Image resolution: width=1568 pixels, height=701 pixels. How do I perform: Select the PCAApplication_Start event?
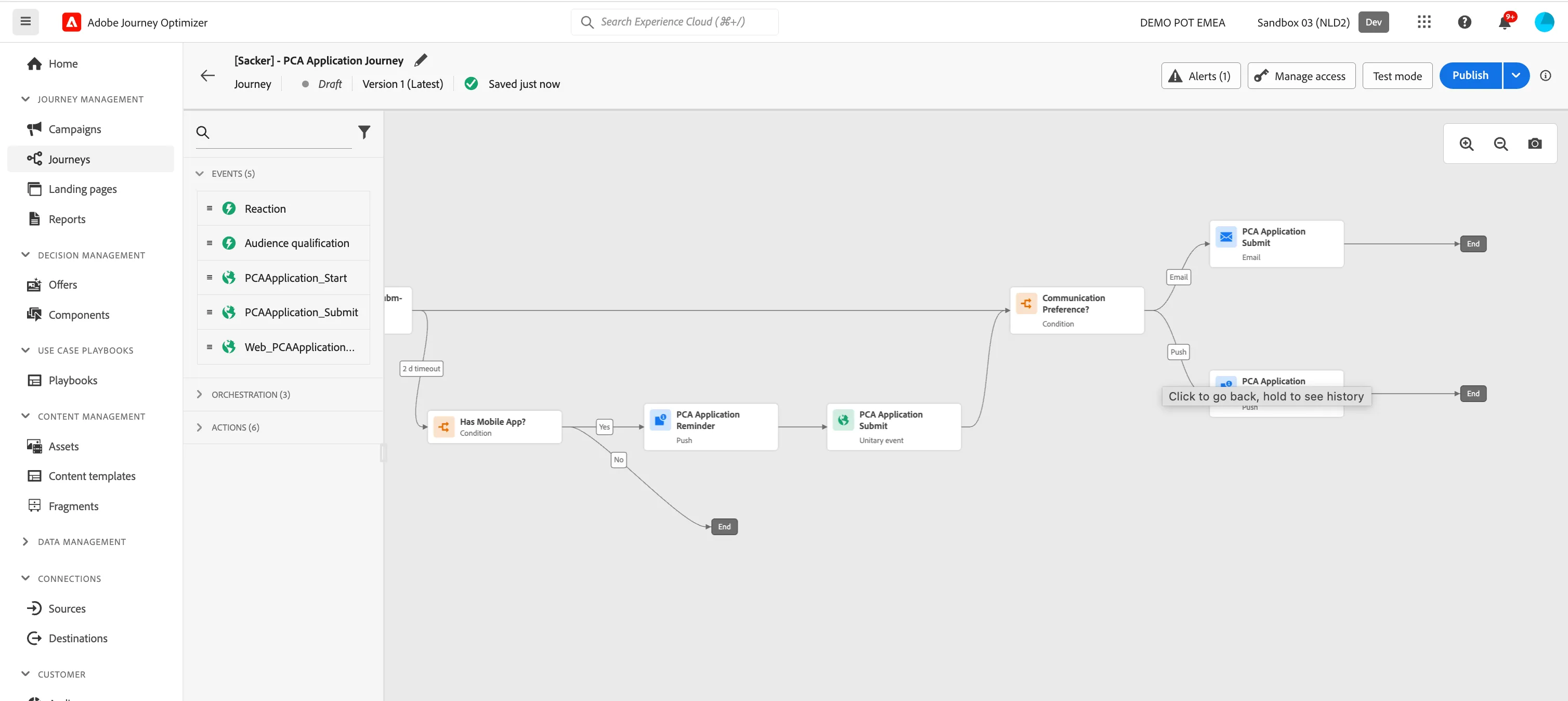tap(284, 278)
